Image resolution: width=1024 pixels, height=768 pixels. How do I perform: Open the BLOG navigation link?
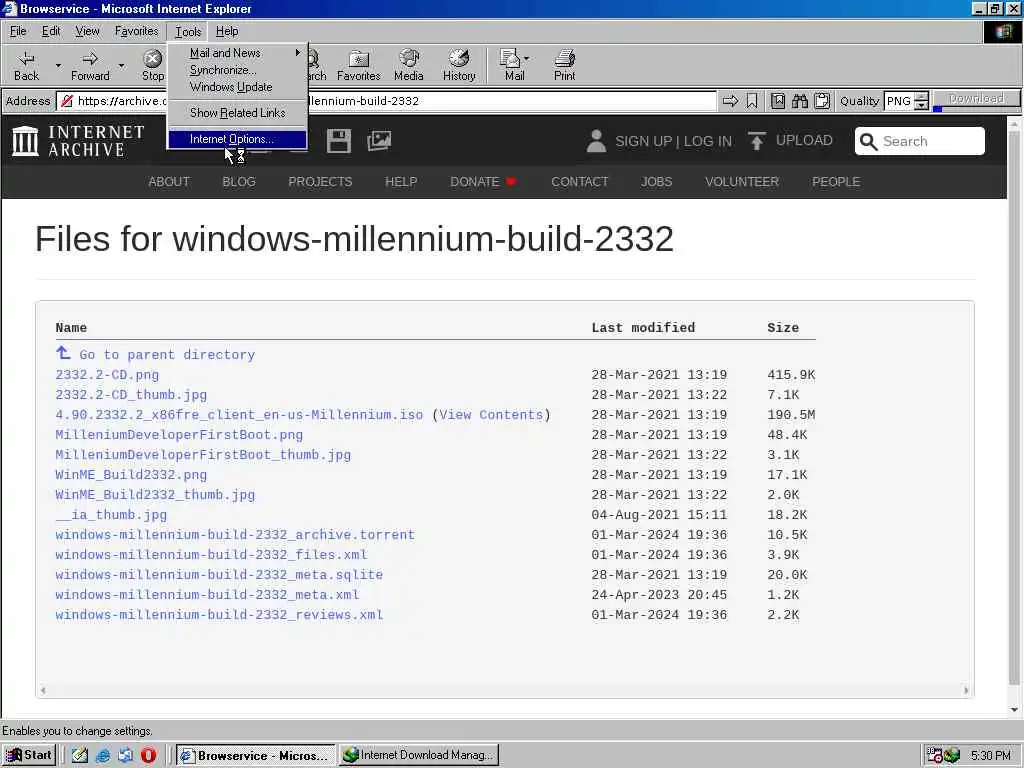(238, 182)
